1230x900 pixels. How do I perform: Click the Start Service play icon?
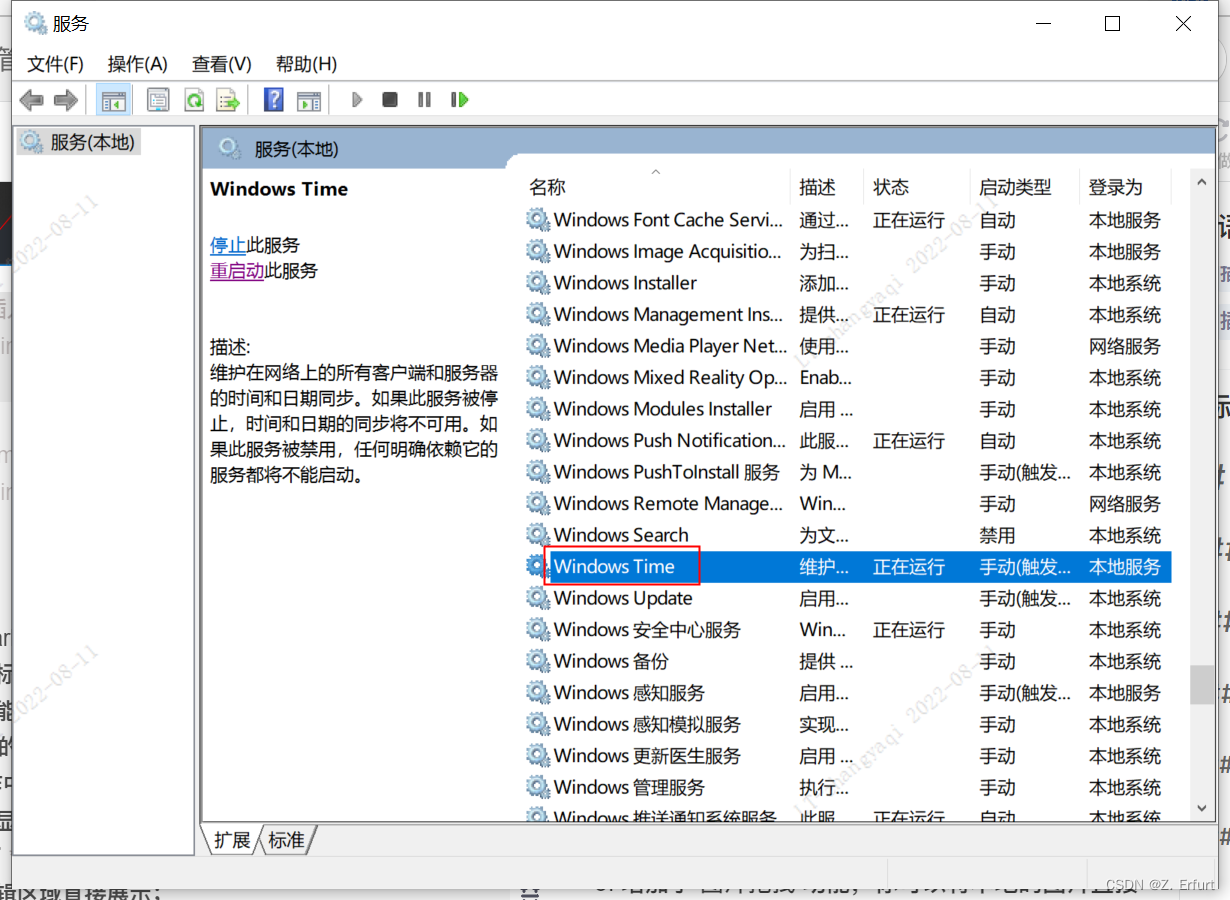(x=357, y=100)
